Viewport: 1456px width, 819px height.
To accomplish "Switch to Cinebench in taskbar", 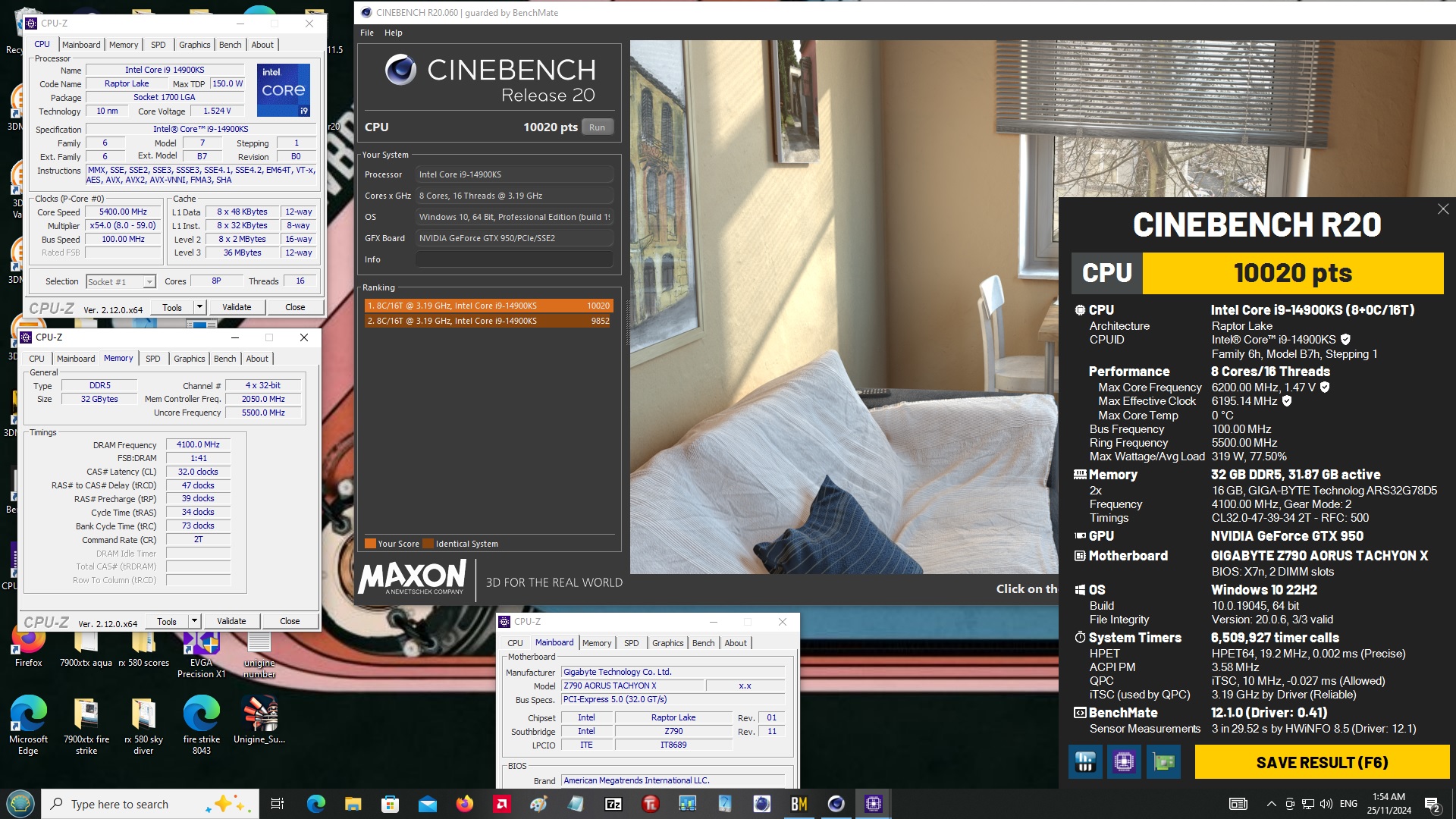I will tap(836, 804).
